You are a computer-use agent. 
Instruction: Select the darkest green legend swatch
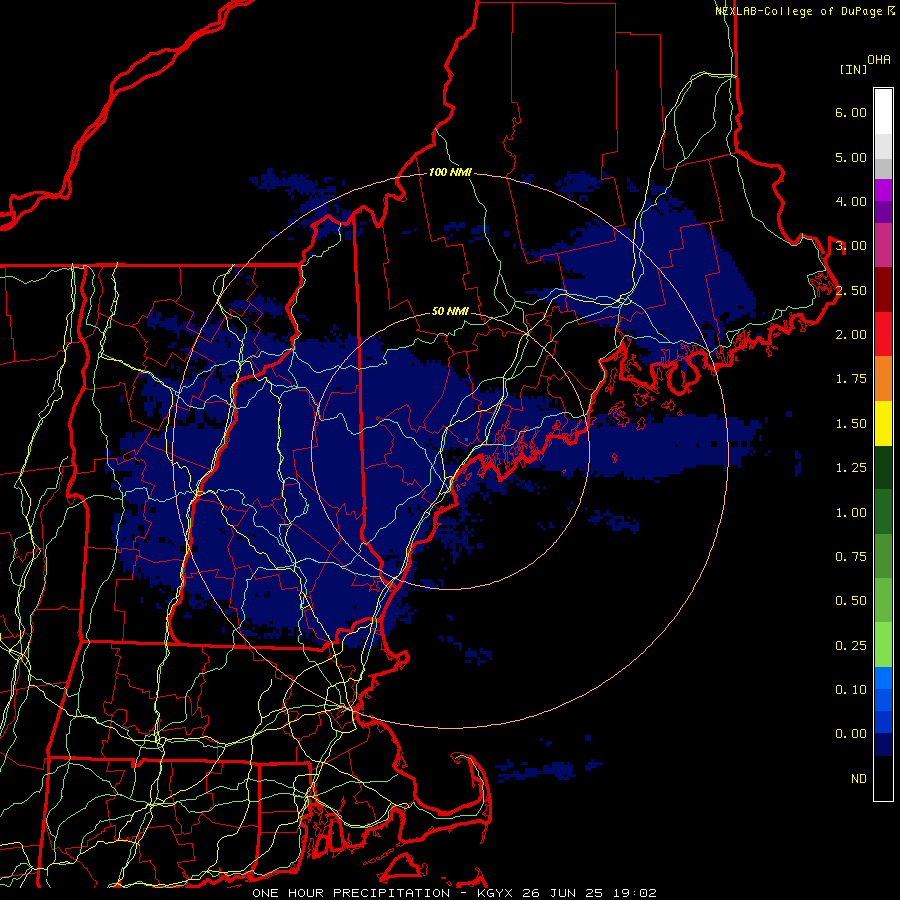[883, 467]
